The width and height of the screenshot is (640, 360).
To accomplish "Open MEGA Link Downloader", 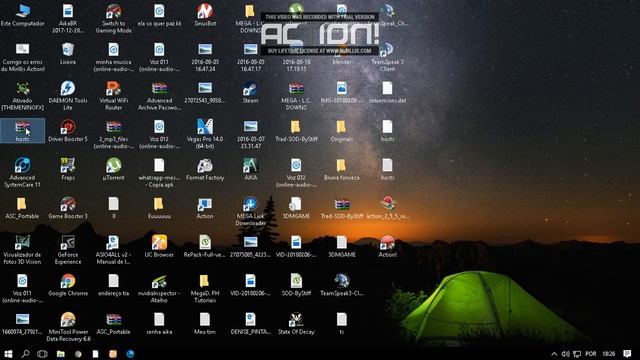I will (250, 211).
